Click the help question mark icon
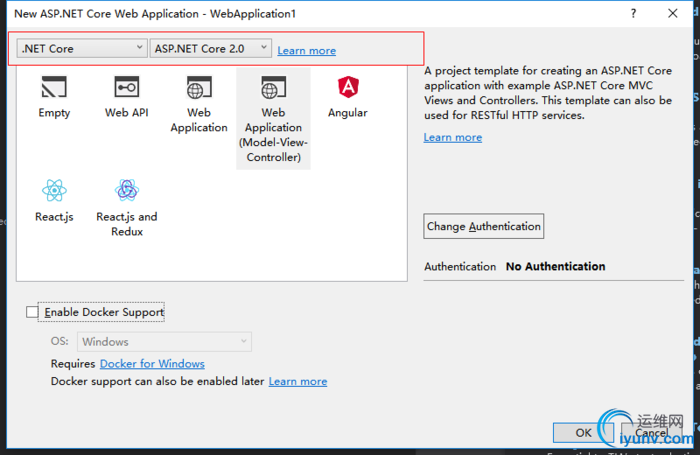This screenshot has height=455, width=700. (633, 13)
